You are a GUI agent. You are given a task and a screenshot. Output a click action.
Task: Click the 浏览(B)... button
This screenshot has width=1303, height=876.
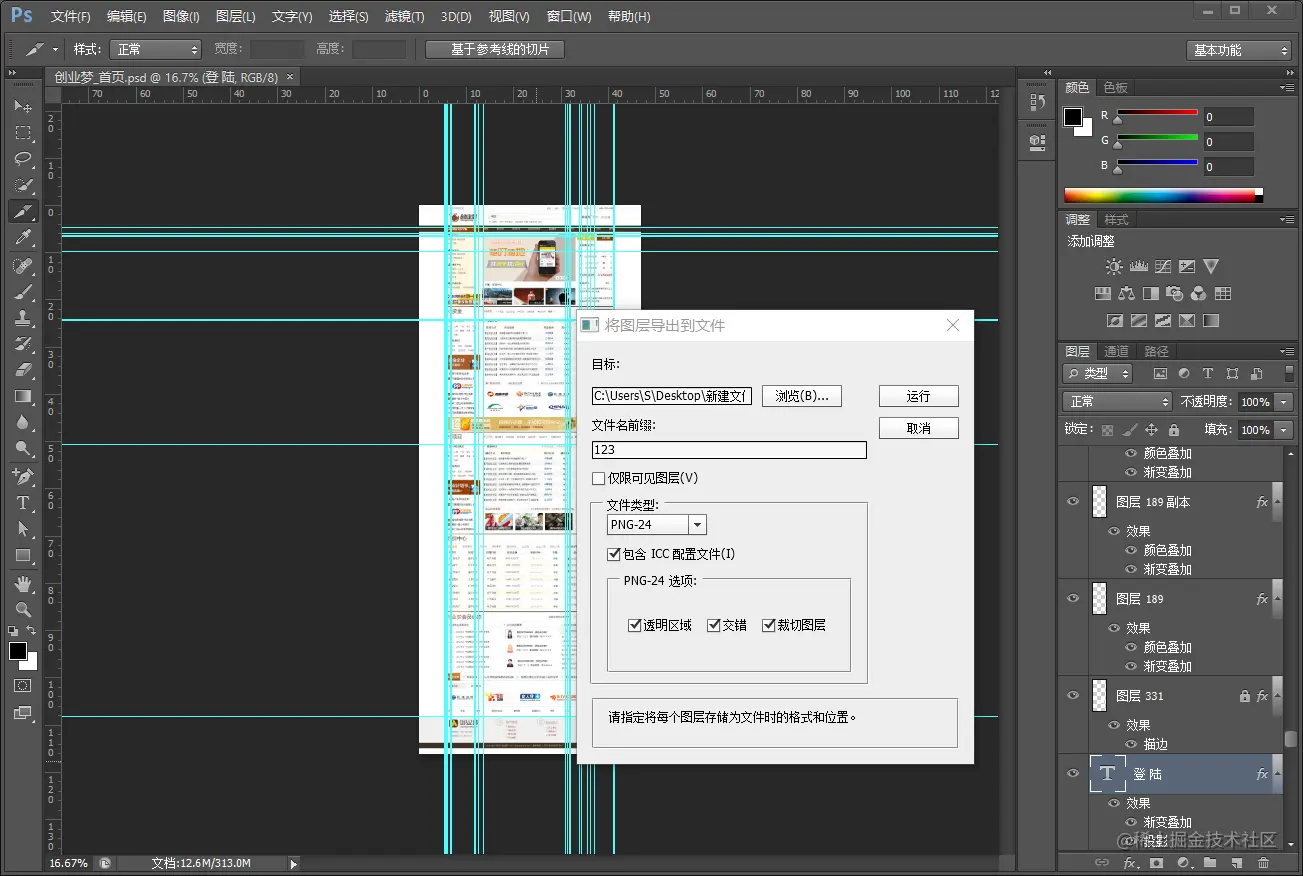click(802, 396)
